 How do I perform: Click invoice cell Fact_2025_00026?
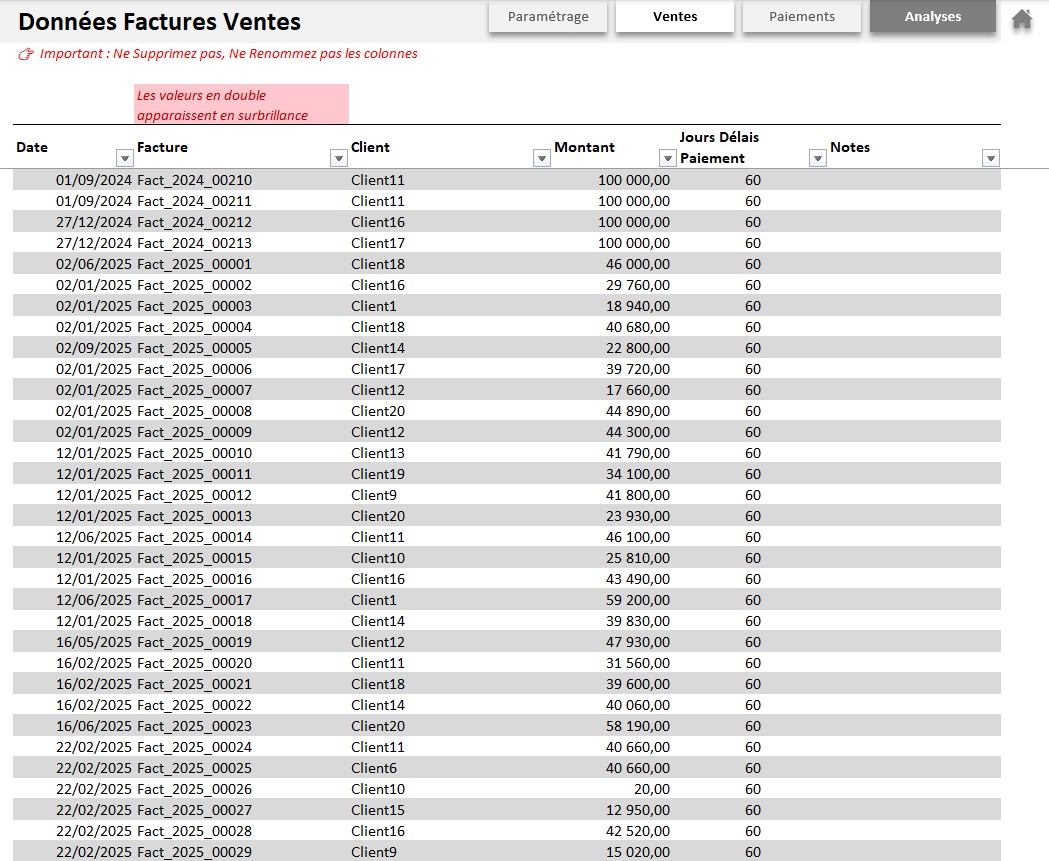195,789
